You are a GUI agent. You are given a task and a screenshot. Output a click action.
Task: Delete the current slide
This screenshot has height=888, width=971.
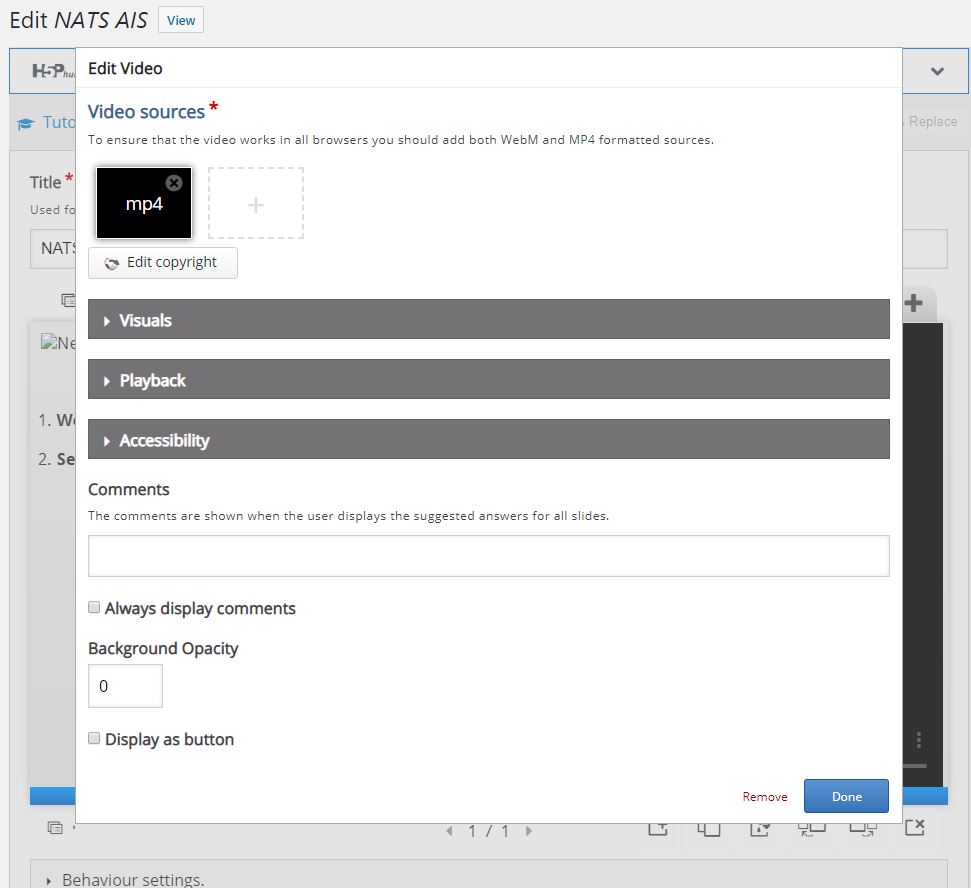click(x=915, y=827)
